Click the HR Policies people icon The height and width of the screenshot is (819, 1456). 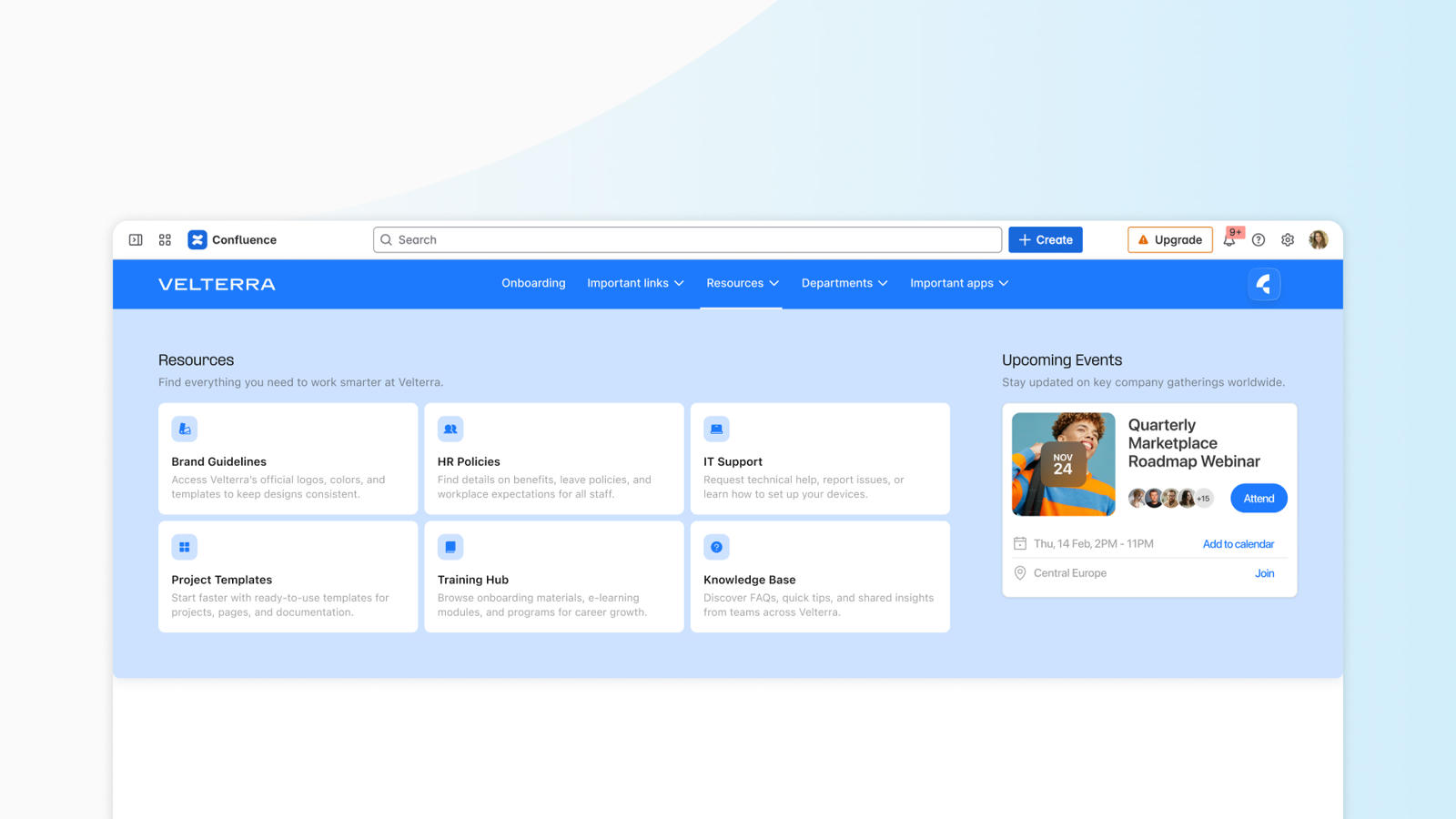(x=450, y=429)
